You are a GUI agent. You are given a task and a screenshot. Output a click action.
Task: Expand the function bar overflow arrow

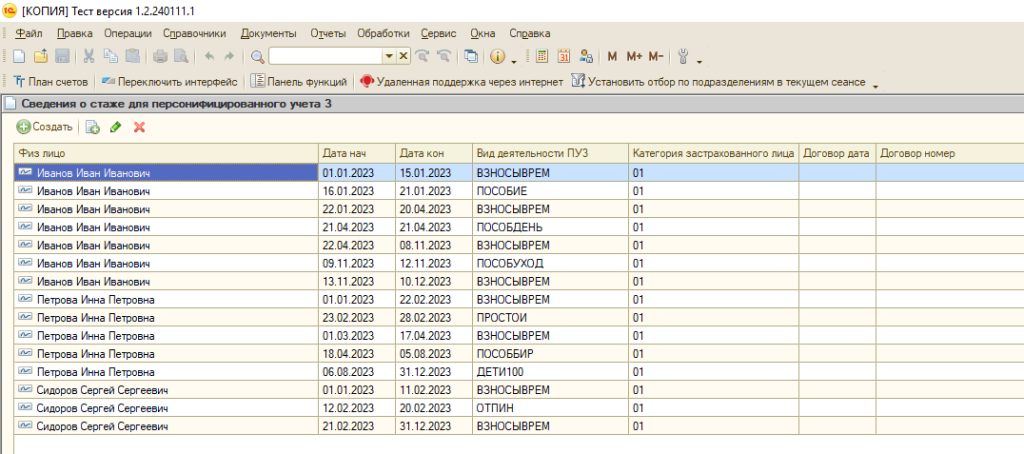click(x=875, y=85)
